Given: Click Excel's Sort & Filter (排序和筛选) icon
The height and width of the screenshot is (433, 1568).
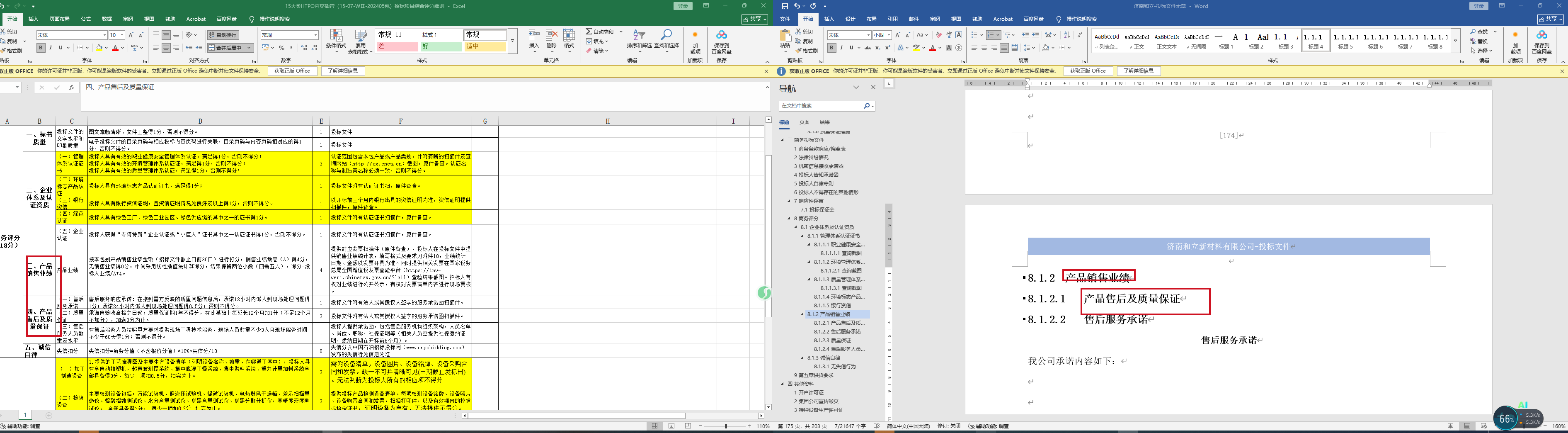Looking at the screenshot, I should pos(639,39).
